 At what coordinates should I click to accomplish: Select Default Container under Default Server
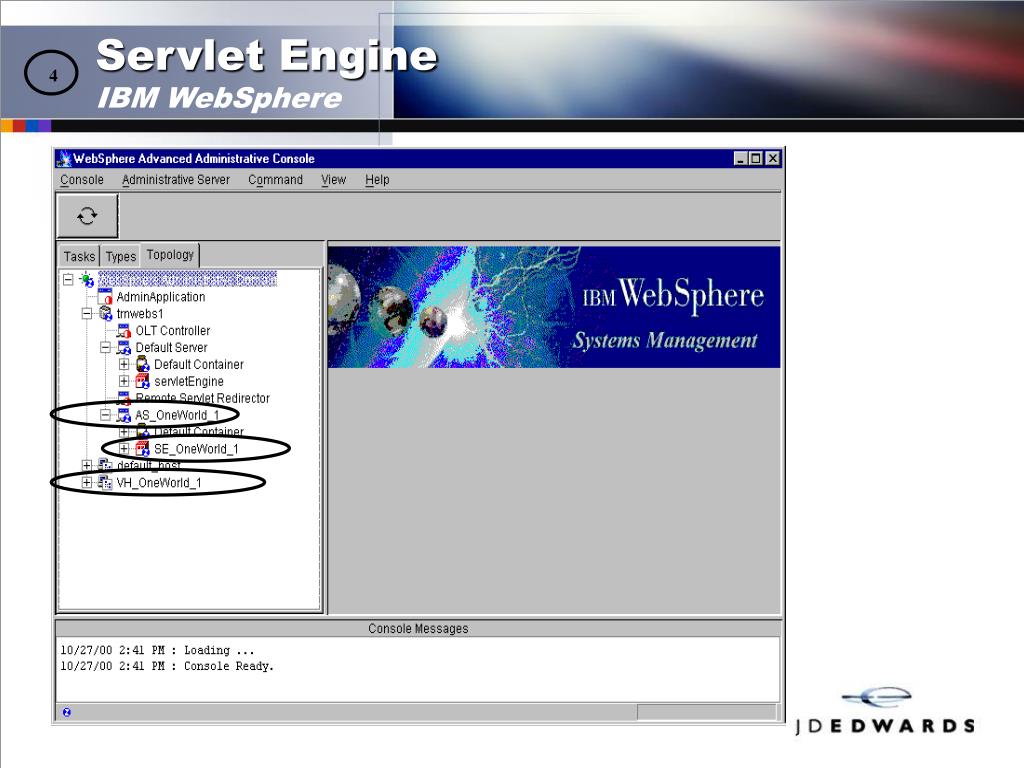click(199, 364)
